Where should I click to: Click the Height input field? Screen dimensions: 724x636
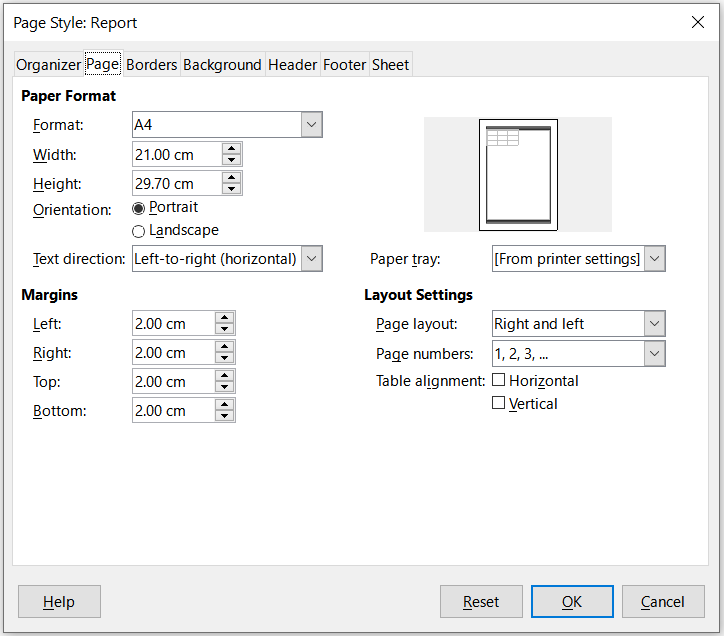coord(177,183)
